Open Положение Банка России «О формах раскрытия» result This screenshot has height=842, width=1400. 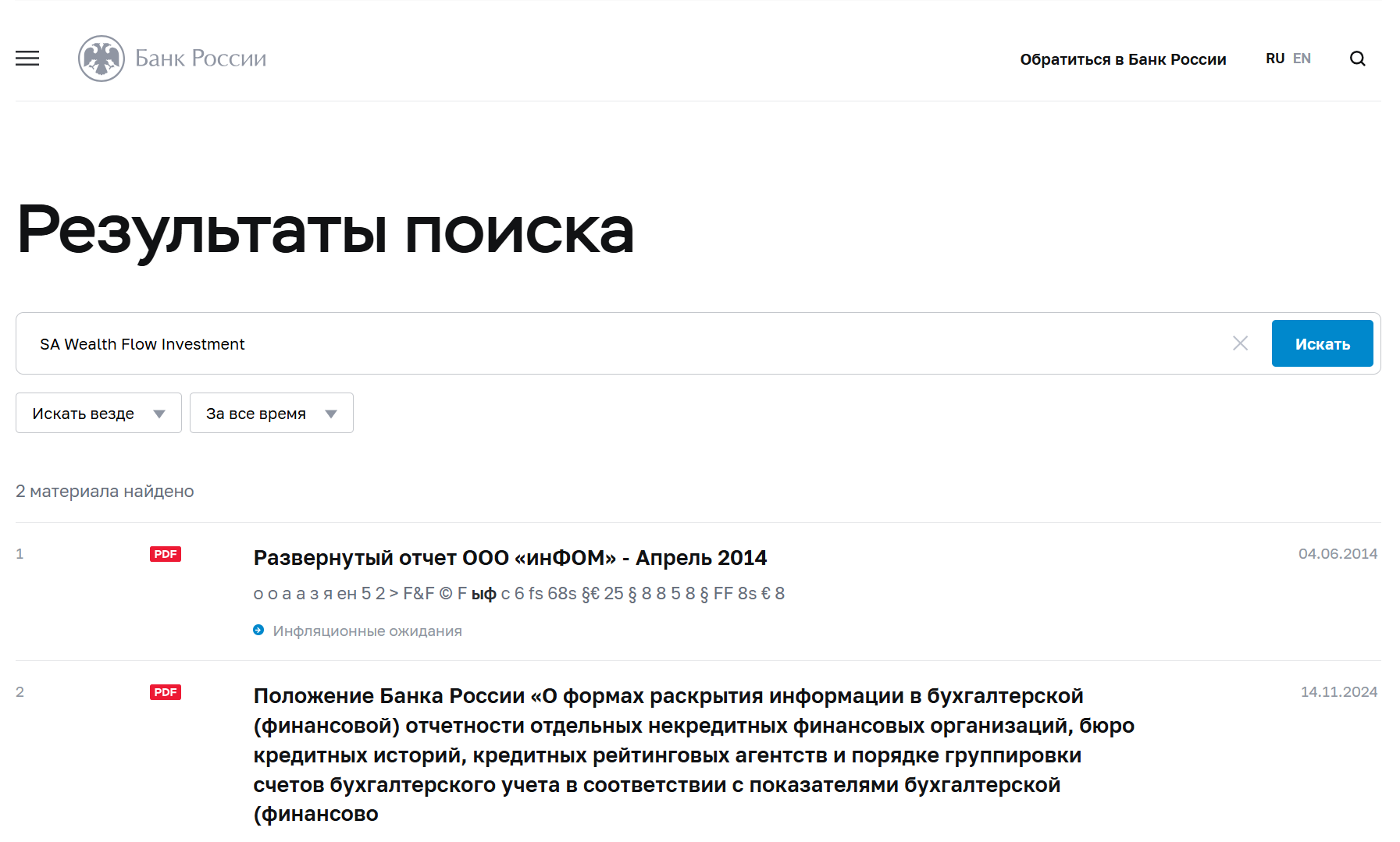(693, 755)
